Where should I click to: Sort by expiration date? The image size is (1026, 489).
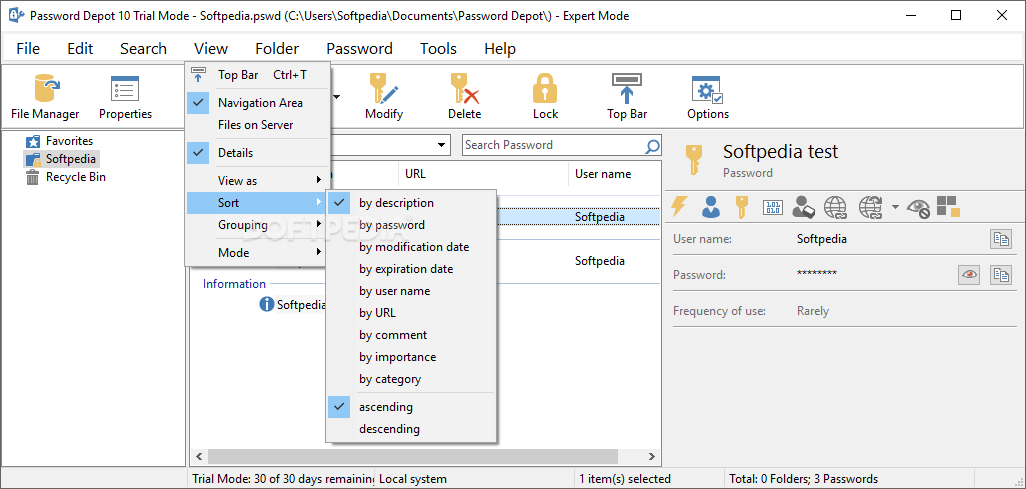[411, 269]
